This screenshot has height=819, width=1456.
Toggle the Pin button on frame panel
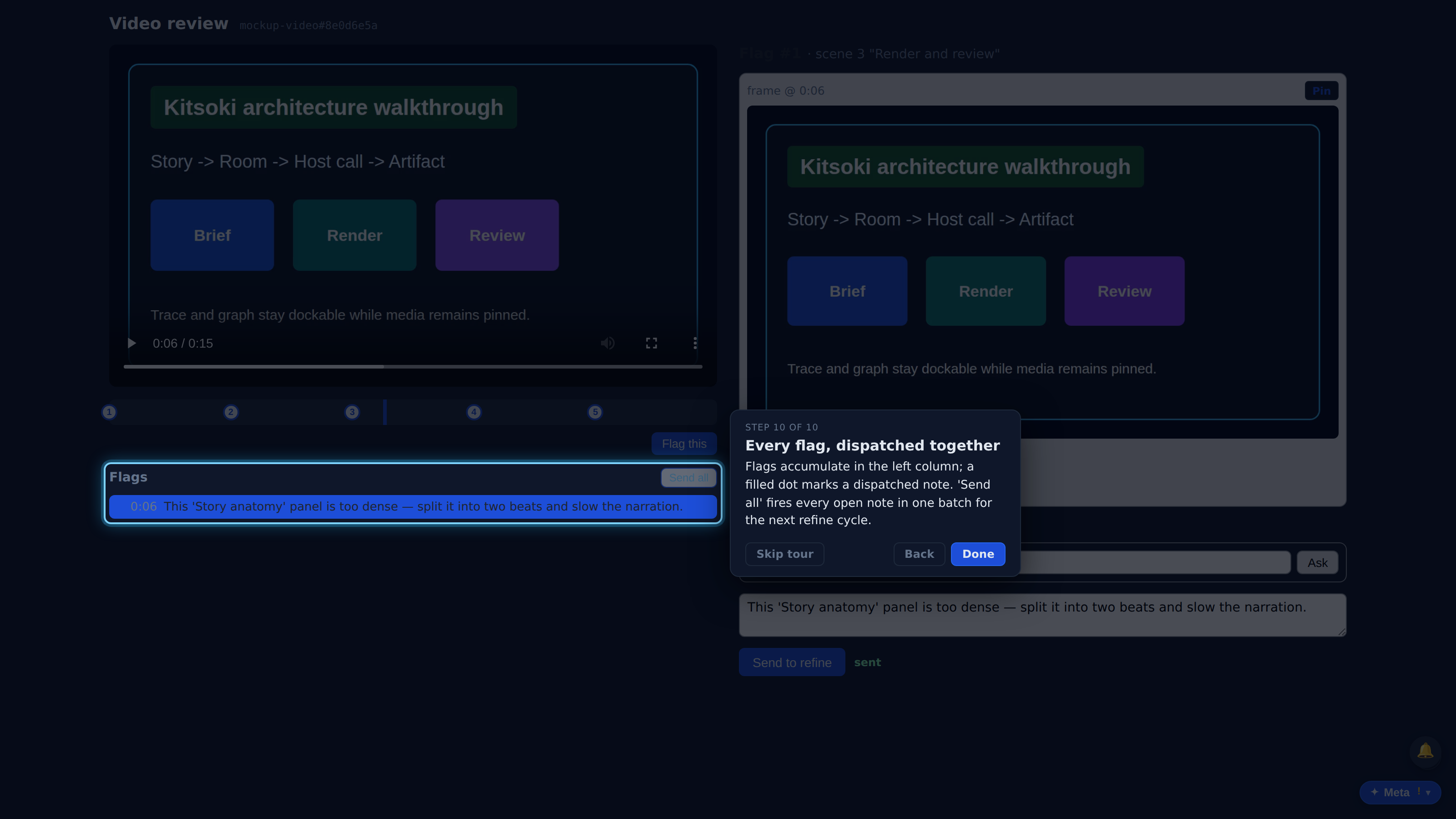(x=1321, y=91)
